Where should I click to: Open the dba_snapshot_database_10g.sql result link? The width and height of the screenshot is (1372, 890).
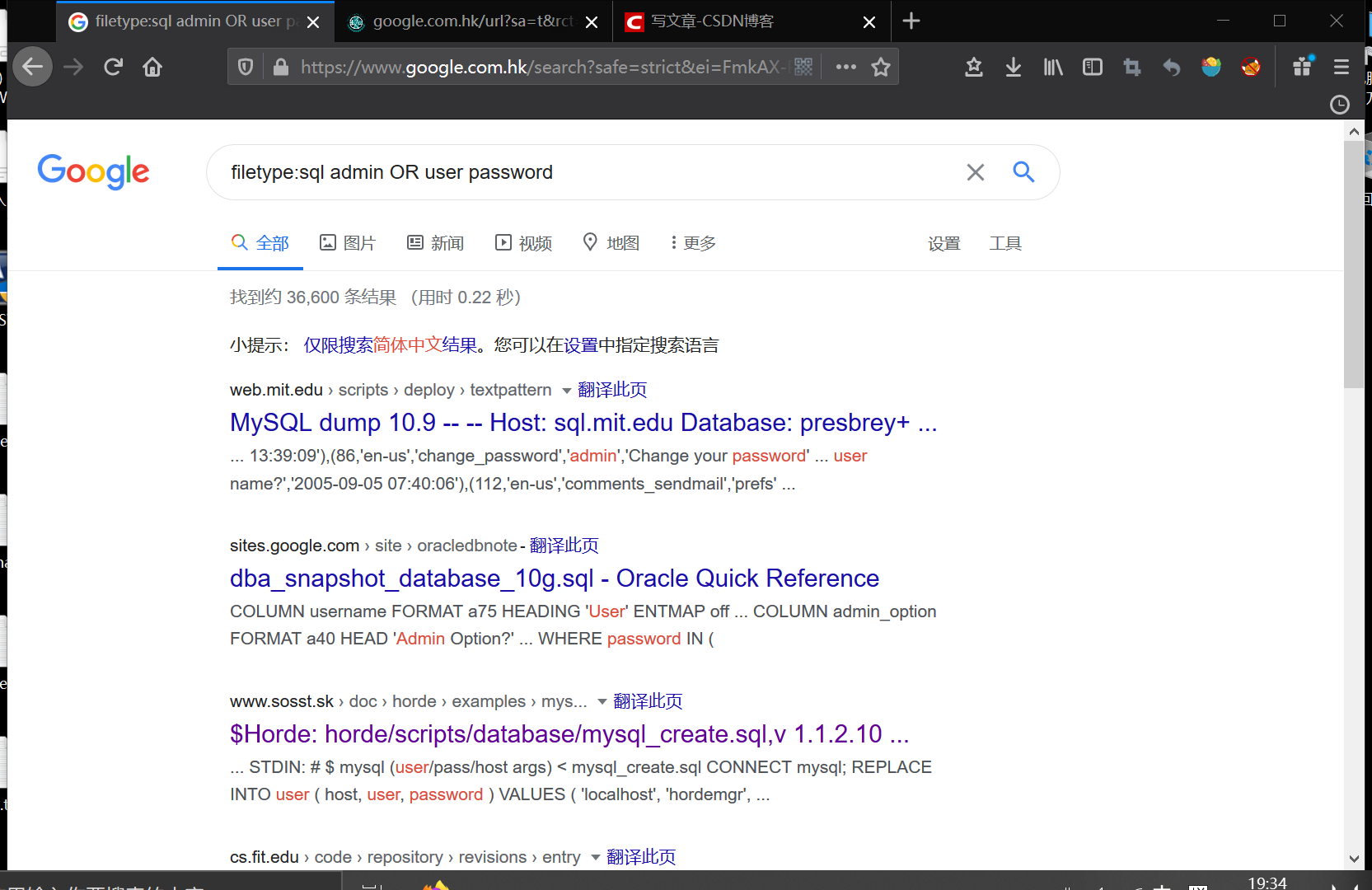click(554, 578)
